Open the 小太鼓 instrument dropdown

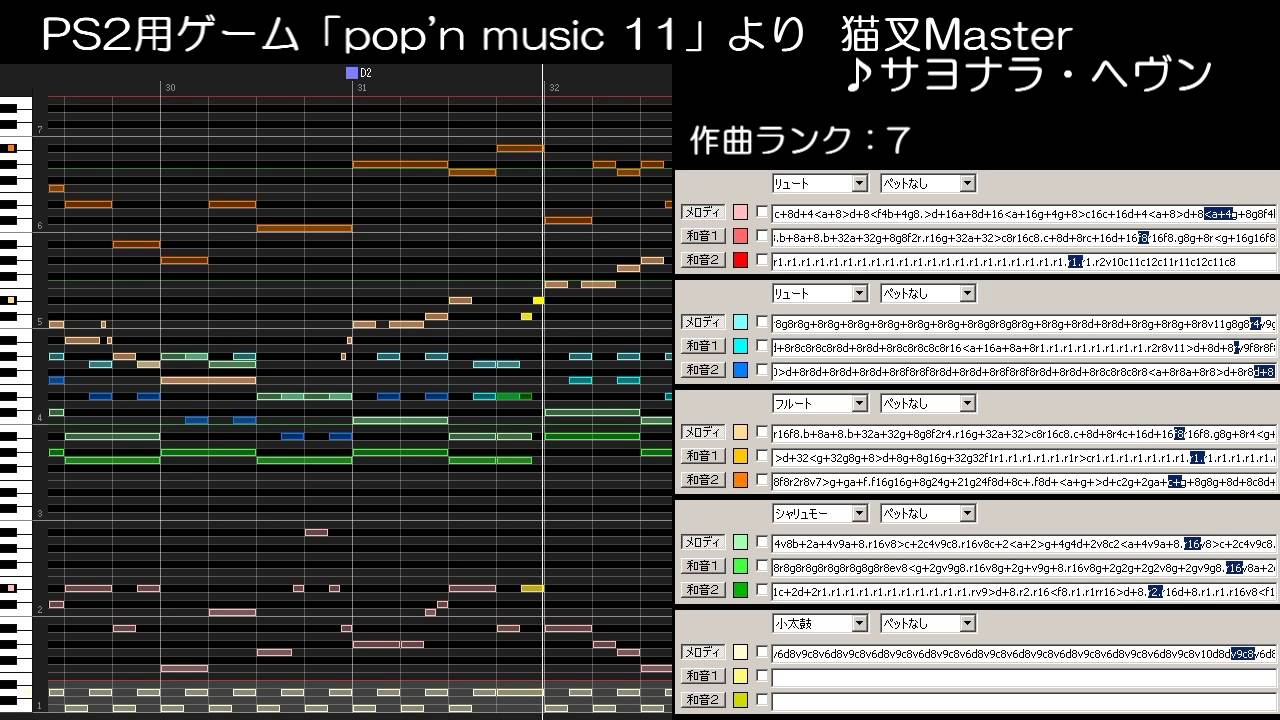point(819,624)
